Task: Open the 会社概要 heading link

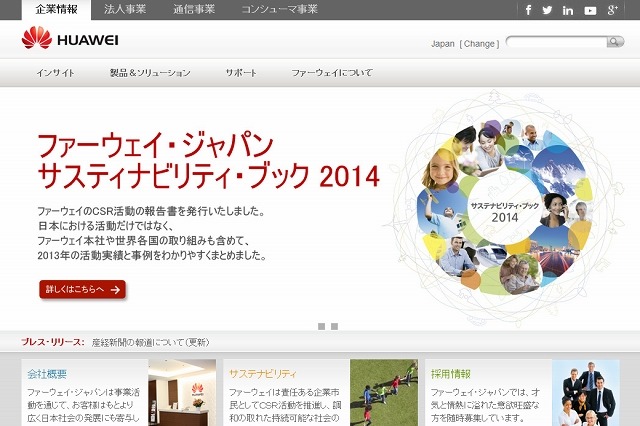Action: [47, 374]
